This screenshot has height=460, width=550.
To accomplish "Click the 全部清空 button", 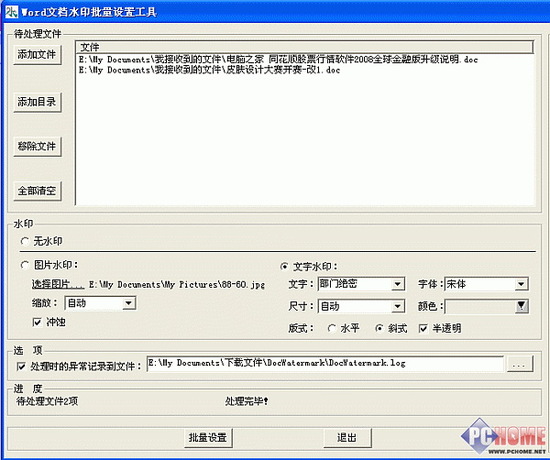I will pyautogui.click(x=37, y=191).
